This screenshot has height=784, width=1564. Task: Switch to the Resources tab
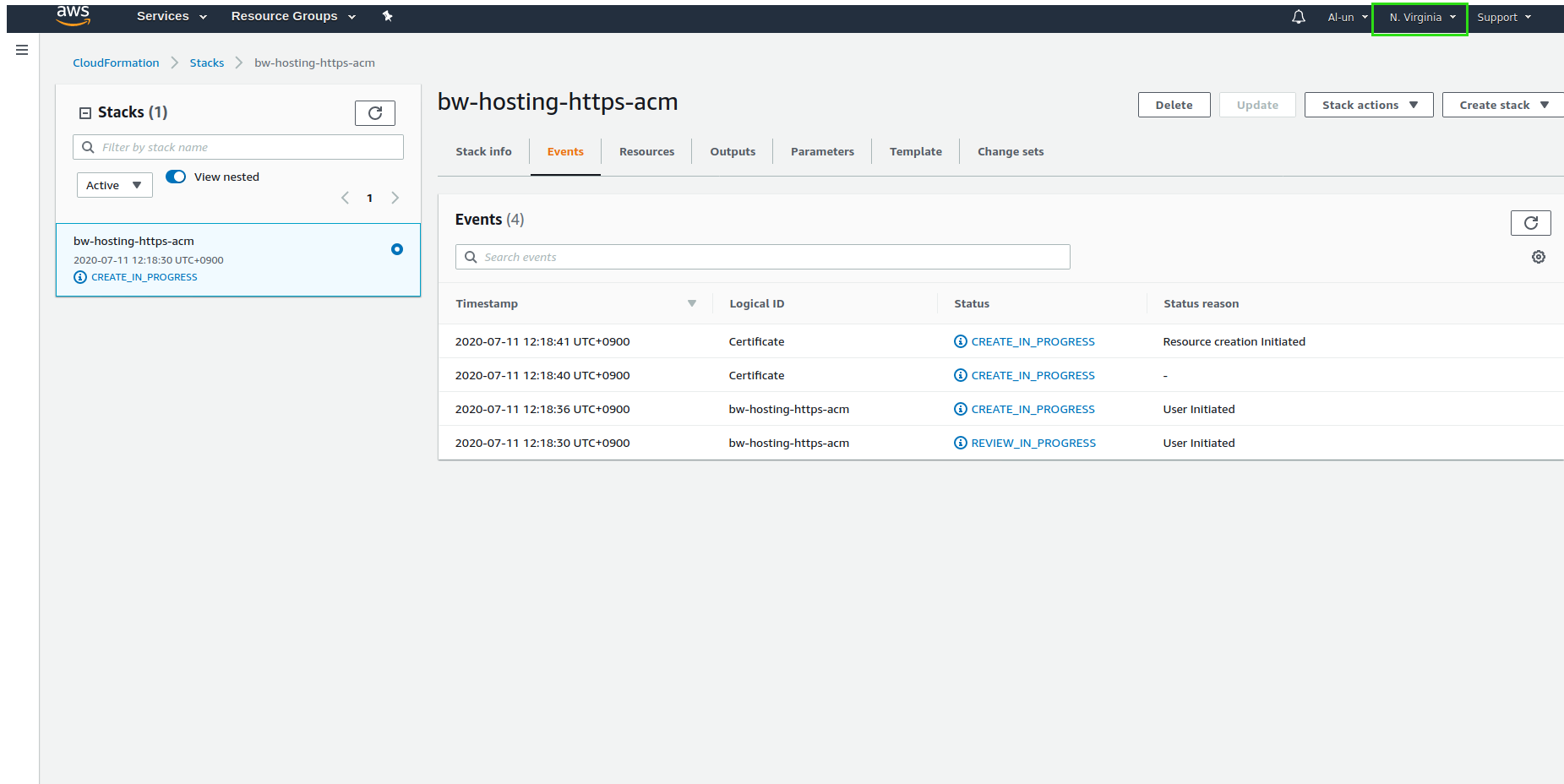pos(646,152)
